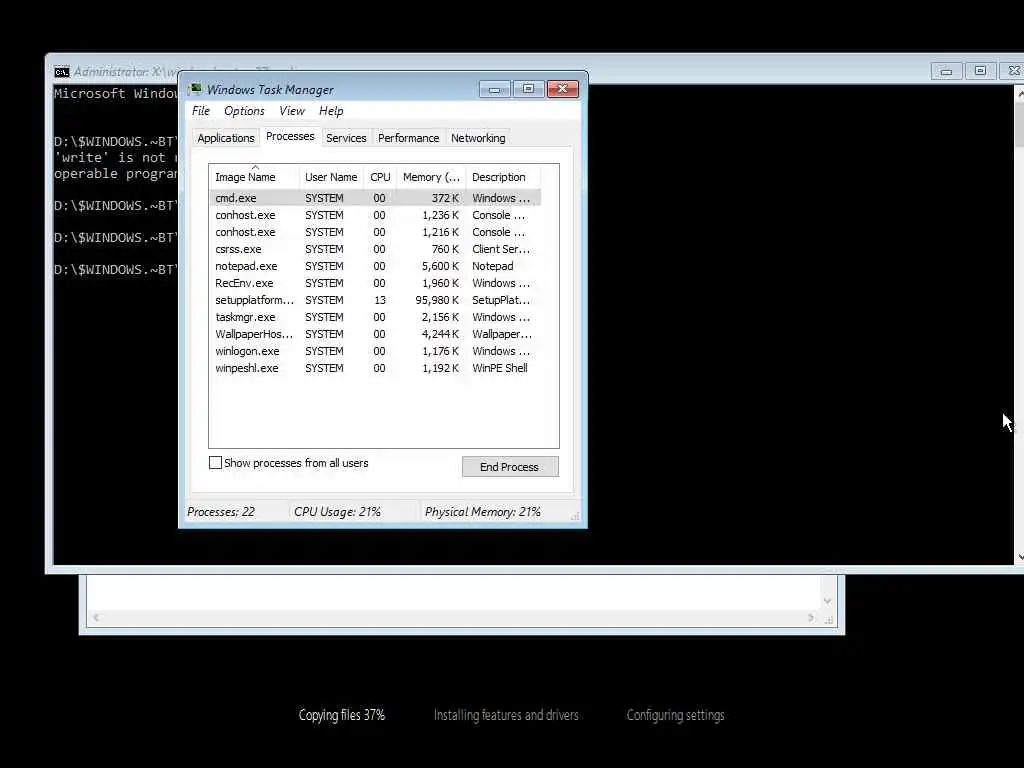Minimize the Task Manager window

(x=495, y=89)
